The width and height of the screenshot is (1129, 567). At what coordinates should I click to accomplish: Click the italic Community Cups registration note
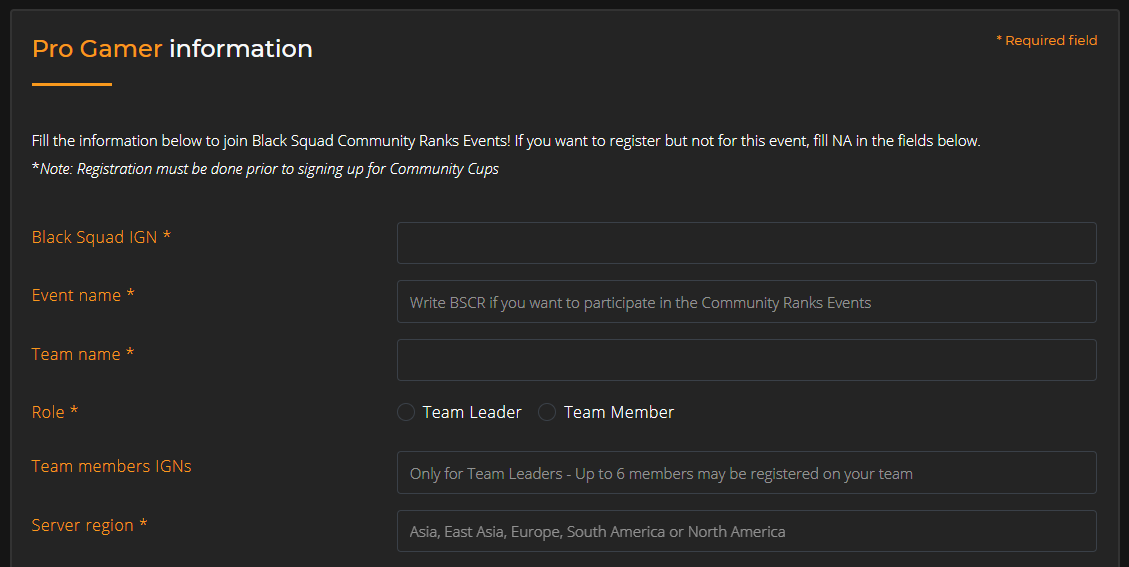tap(266, 169)
